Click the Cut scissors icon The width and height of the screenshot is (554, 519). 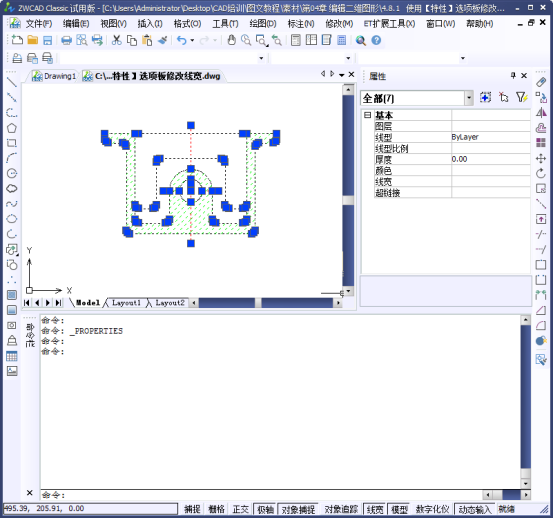(117, 40)
